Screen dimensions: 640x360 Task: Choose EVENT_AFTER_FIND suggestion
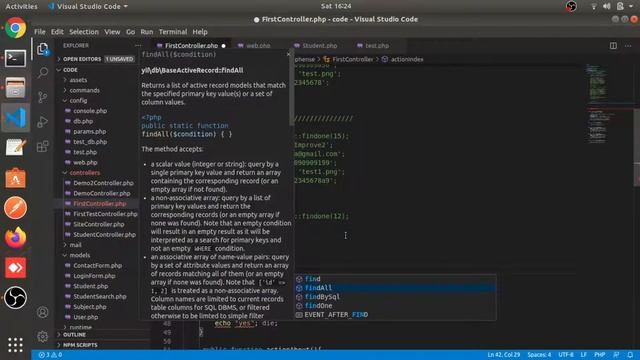[396, 315]
